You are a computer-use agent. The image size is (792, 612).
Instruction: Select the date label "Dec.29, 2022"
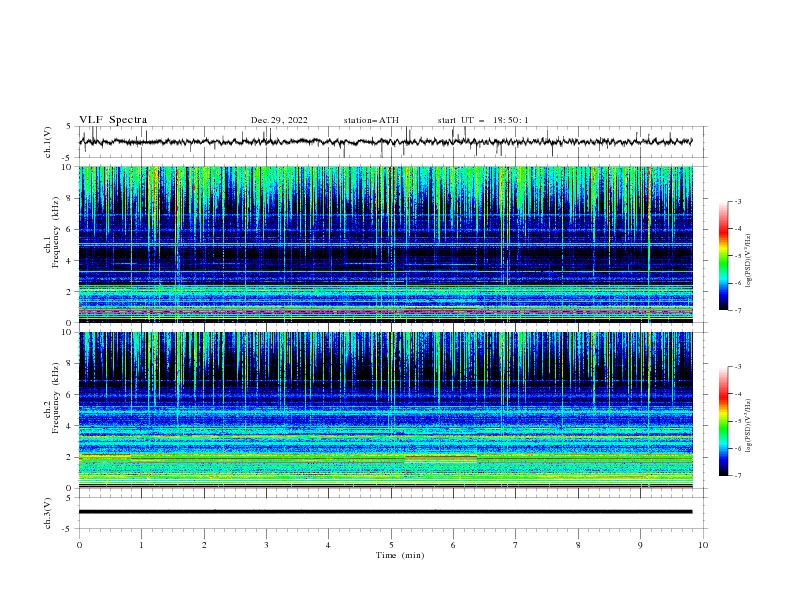click(279, 120)
